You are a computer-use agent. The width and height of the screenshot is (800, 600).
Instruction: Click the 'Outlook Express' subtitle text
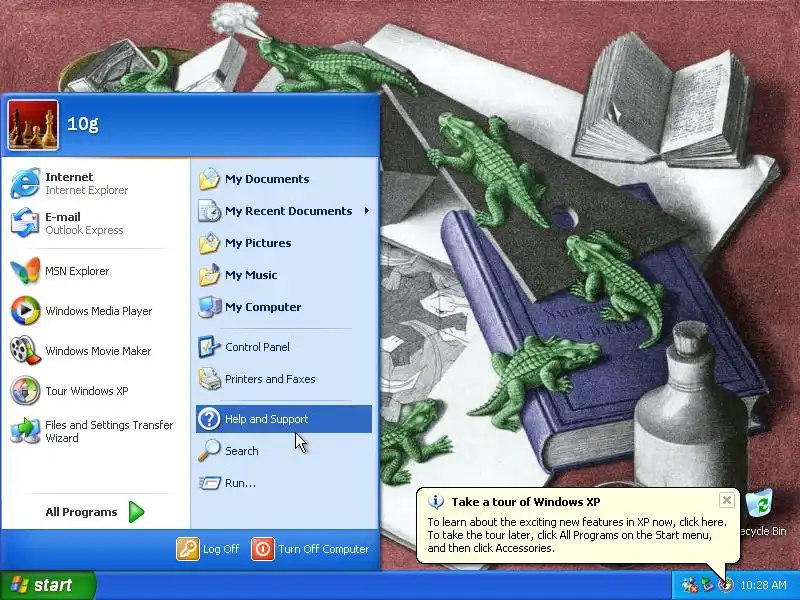click(84, 230)
